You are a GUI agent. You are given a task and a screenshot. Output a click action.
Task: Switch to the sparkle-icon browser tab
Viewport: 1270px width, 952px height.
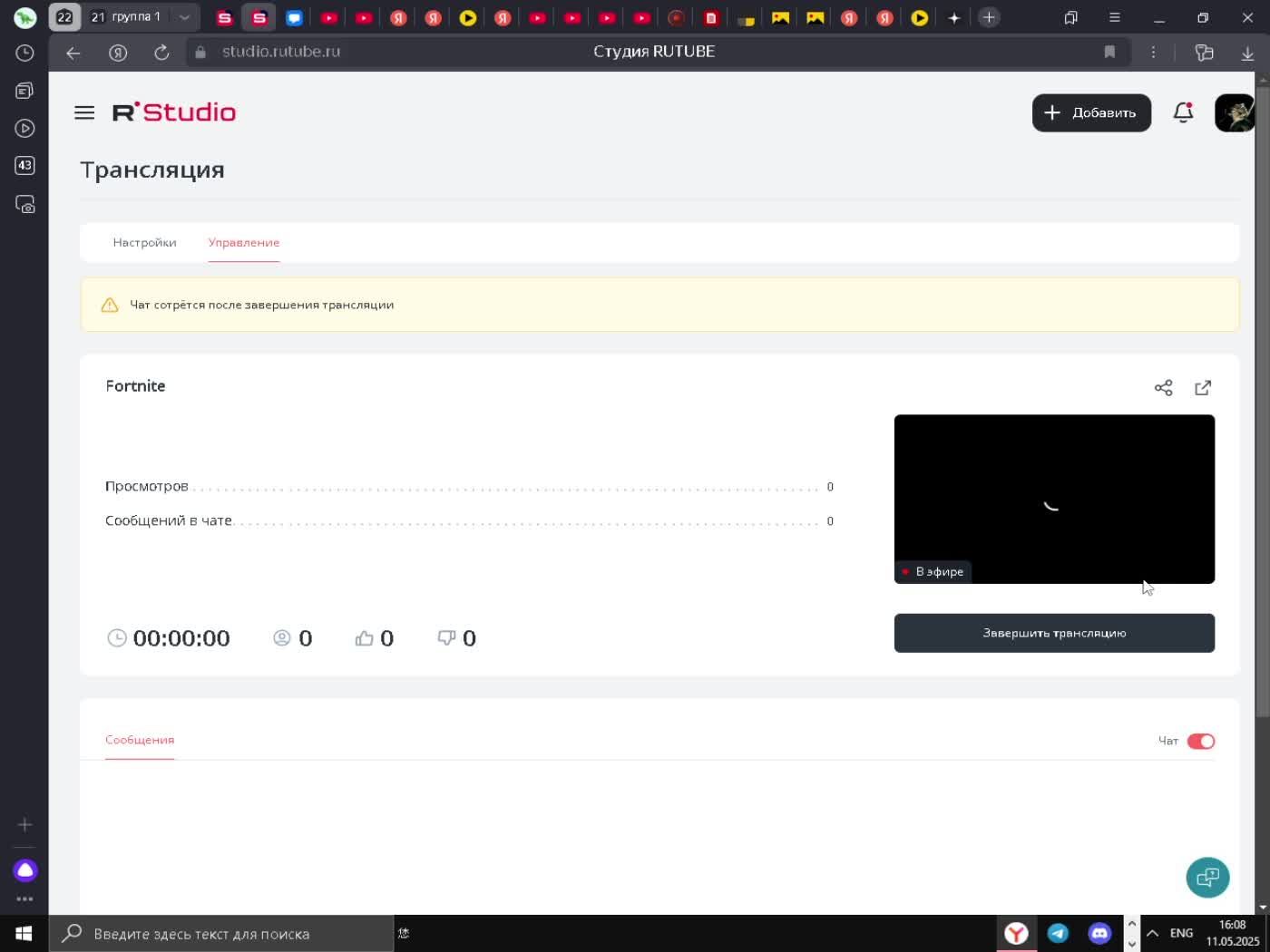954,17
